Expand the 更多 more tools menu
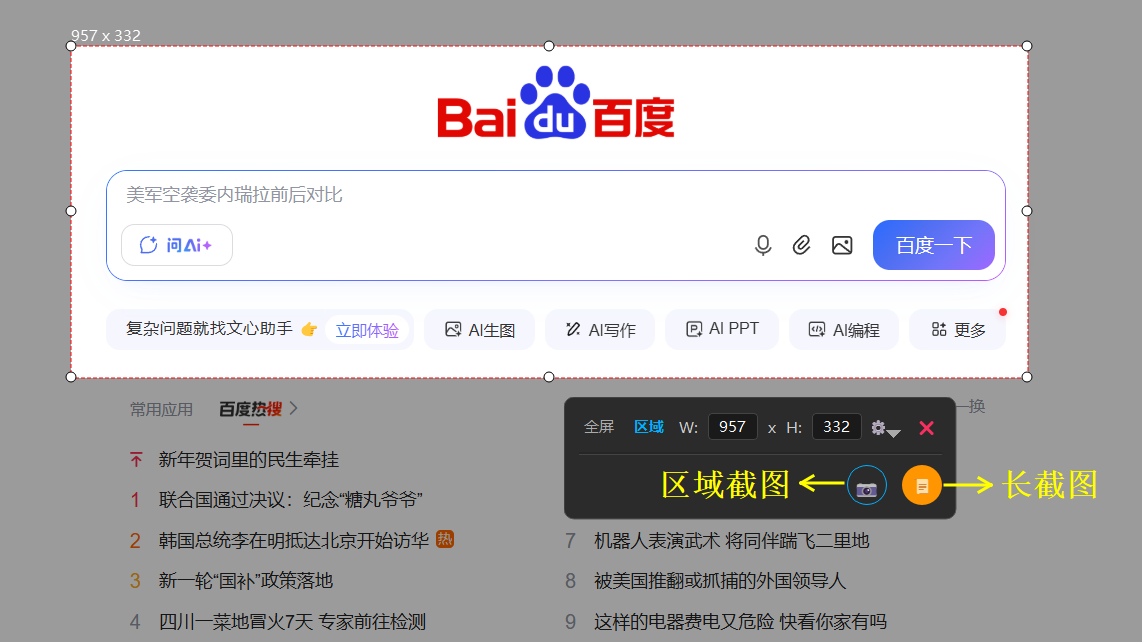Image resolution: width=1142 pixels, height=642 pixels. 958,330
